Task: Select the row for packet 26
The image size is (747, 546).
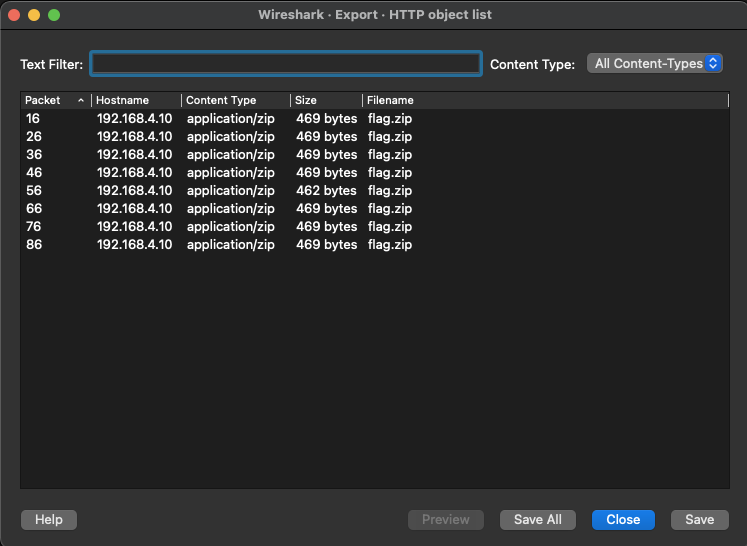Action: 374,137
